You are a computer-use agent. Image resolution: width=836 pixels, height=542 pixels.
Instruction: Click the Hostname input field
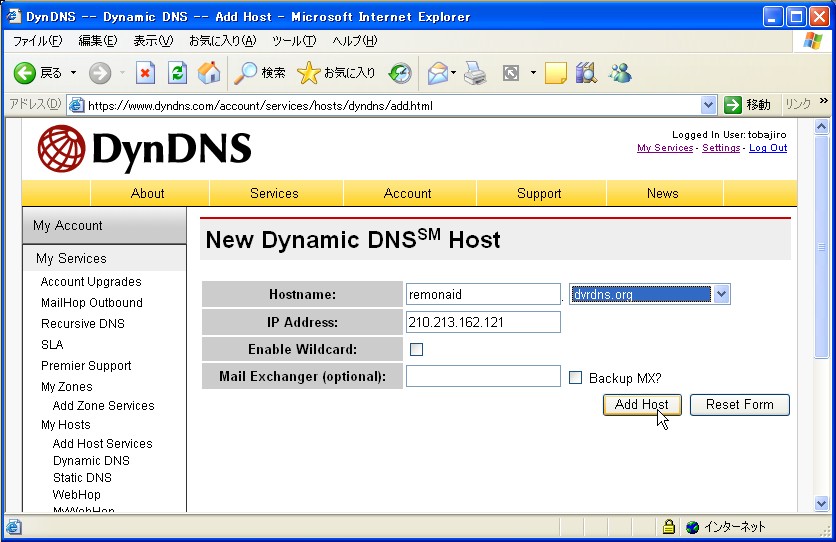483,294
